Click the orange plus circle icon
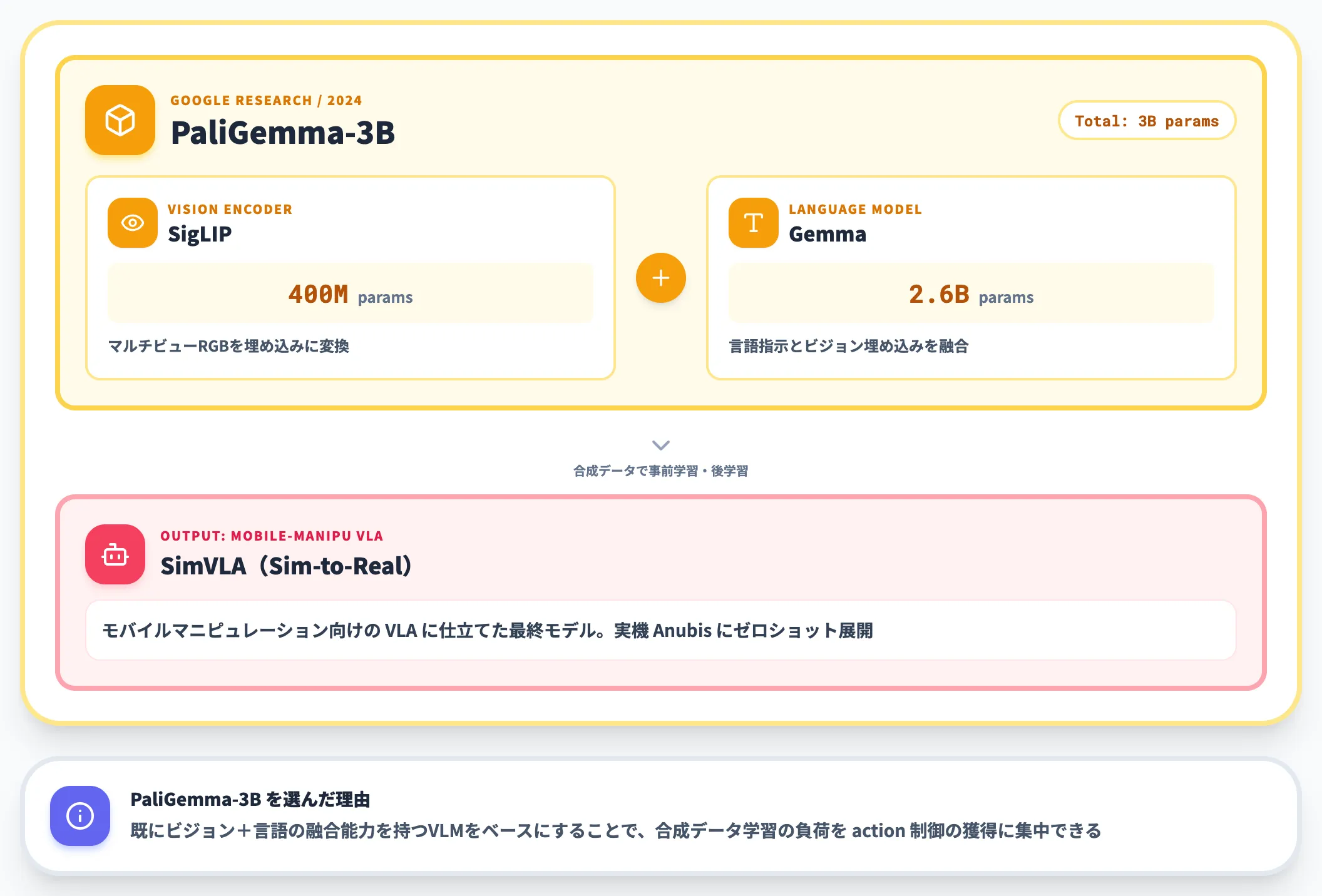Image resolution: width=1322 pixels, height=896 pixels. coord(661,278)
